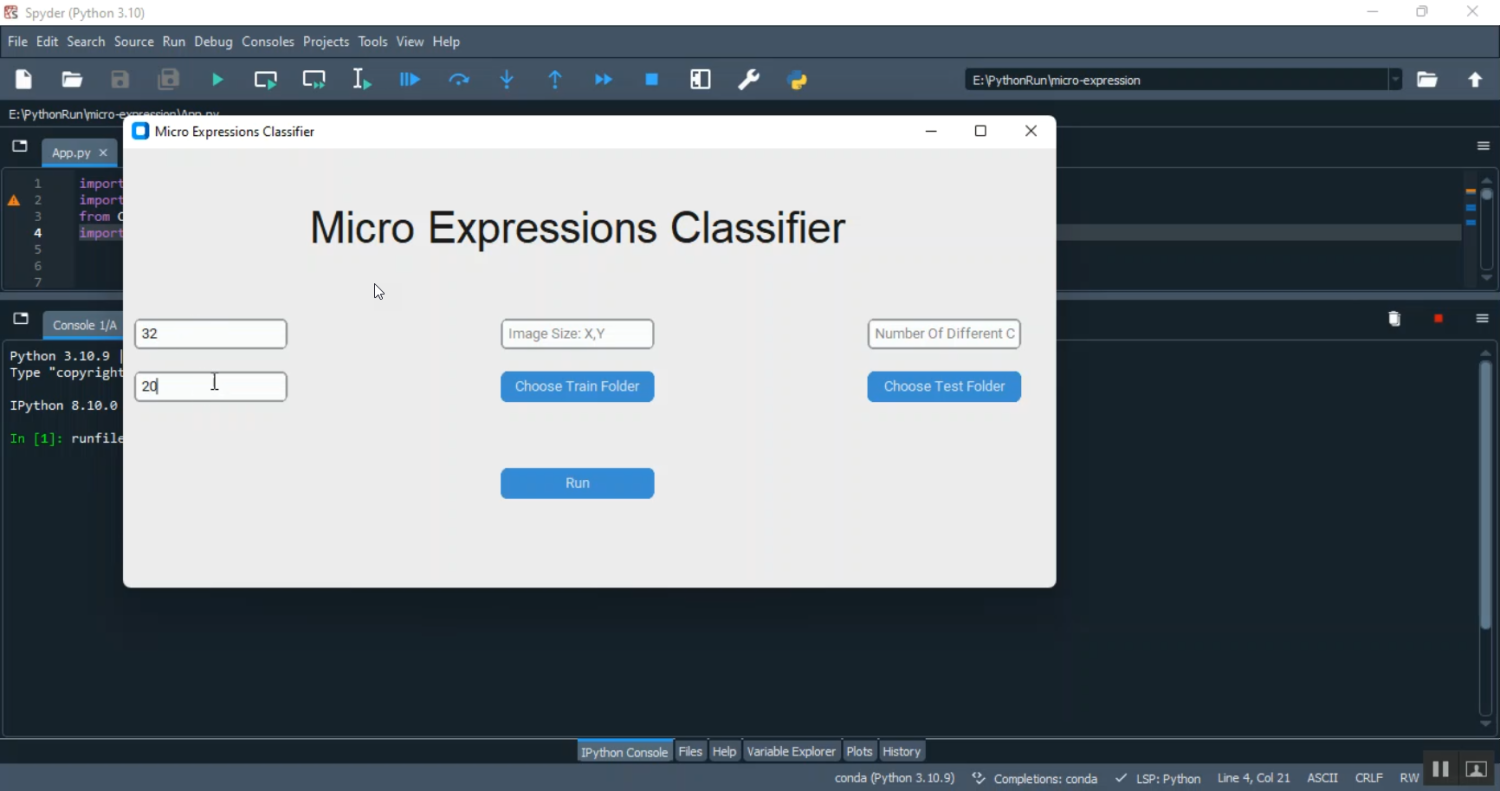The image size is (1500, 791).
Task: Expand the working directory path dropdown
Action: [1395, 80]
